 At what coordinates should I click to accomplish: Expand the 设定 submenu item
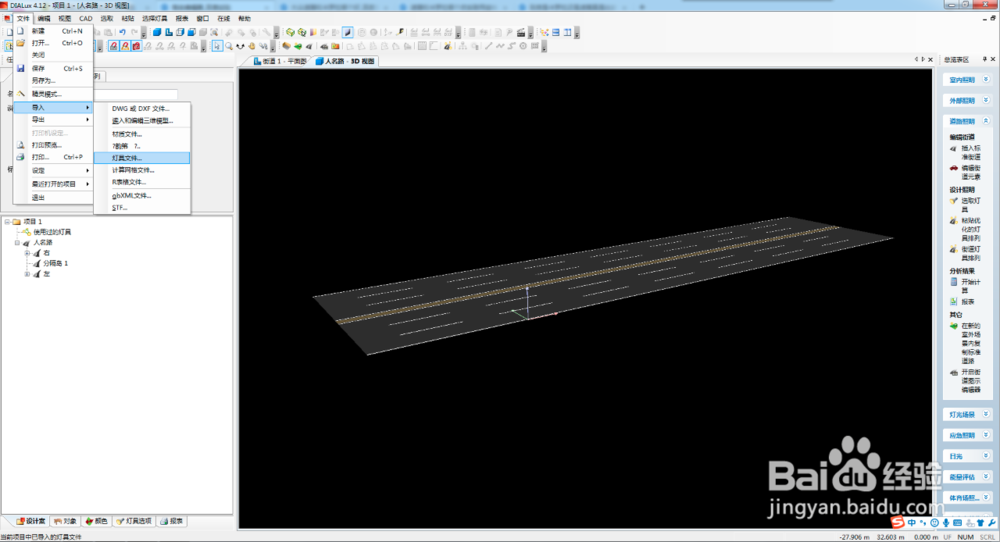pos(54,170)
